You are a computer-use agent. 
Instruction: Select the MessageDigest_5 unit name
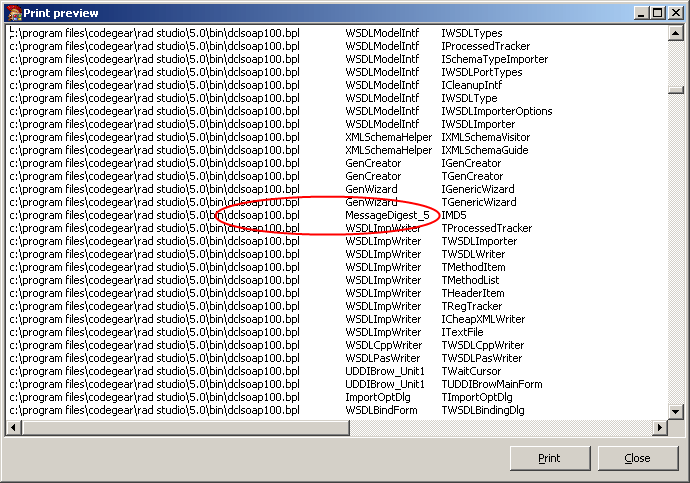click(387, 215)
